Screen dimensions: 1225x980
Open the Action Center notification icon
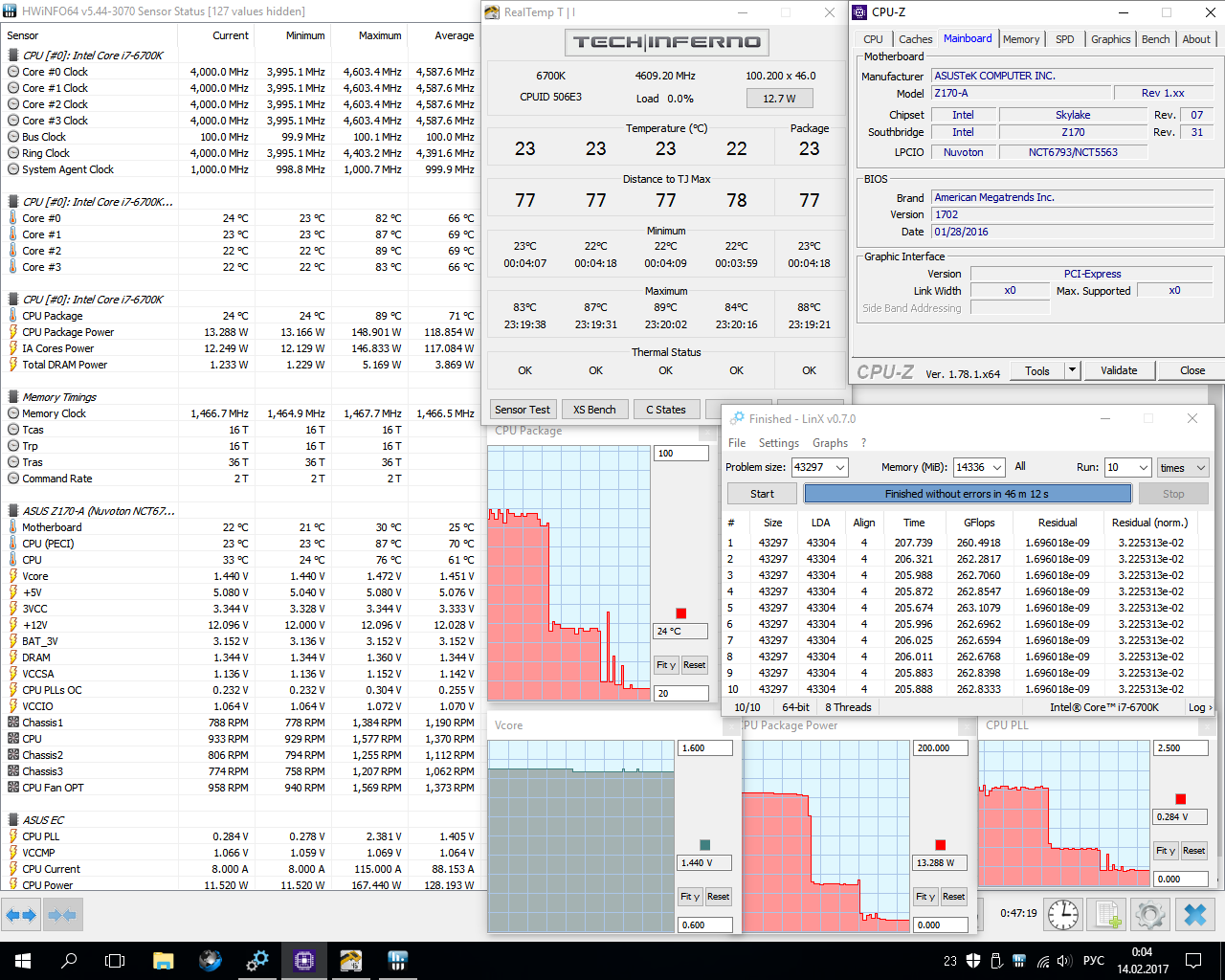1193,961
